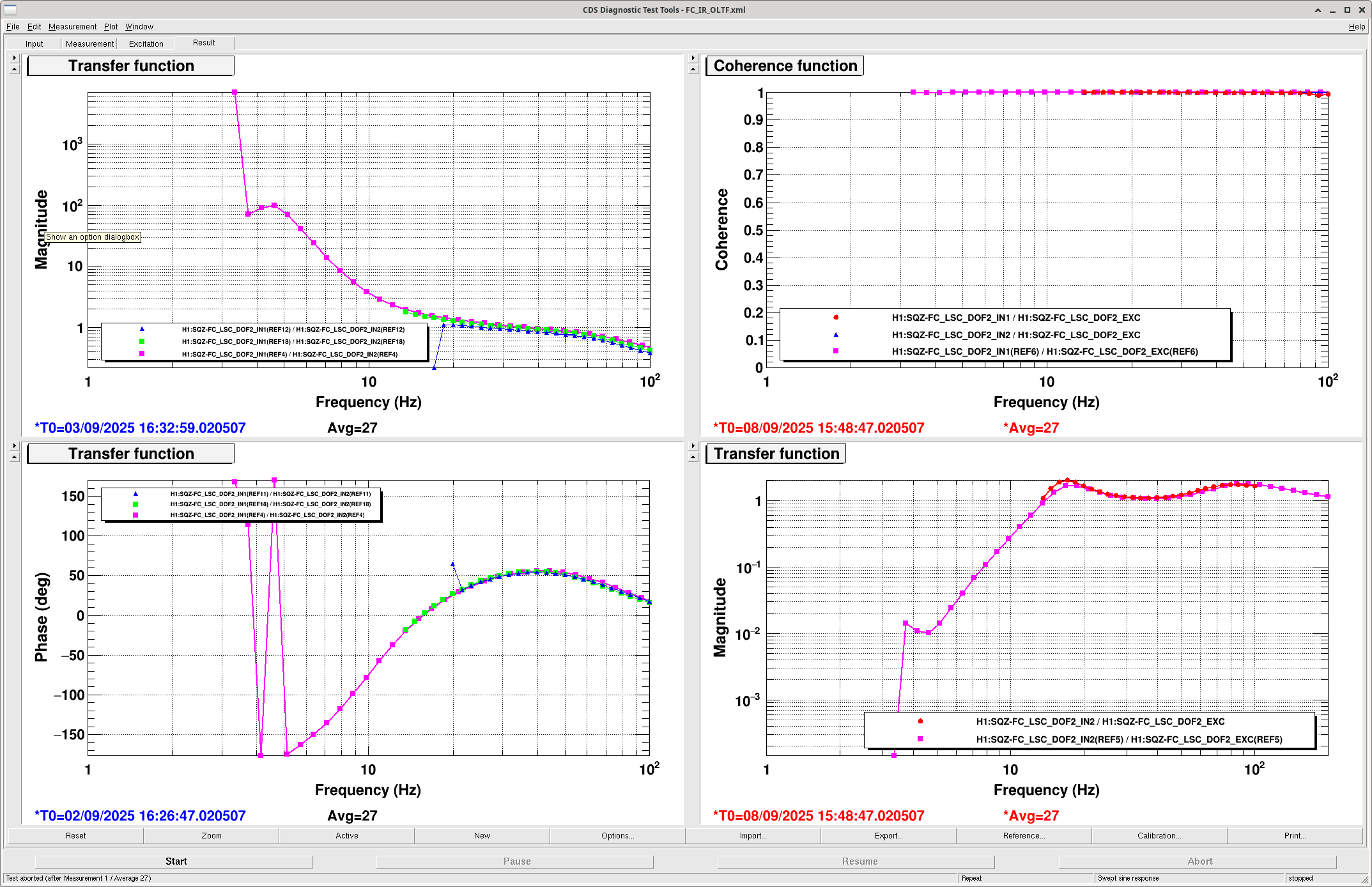Viewport: 1372px width, 887px height.
Task: Click right-arrow options button beside Phase (deg) plot
Action: pyautogui.click(x=14, y=445)
